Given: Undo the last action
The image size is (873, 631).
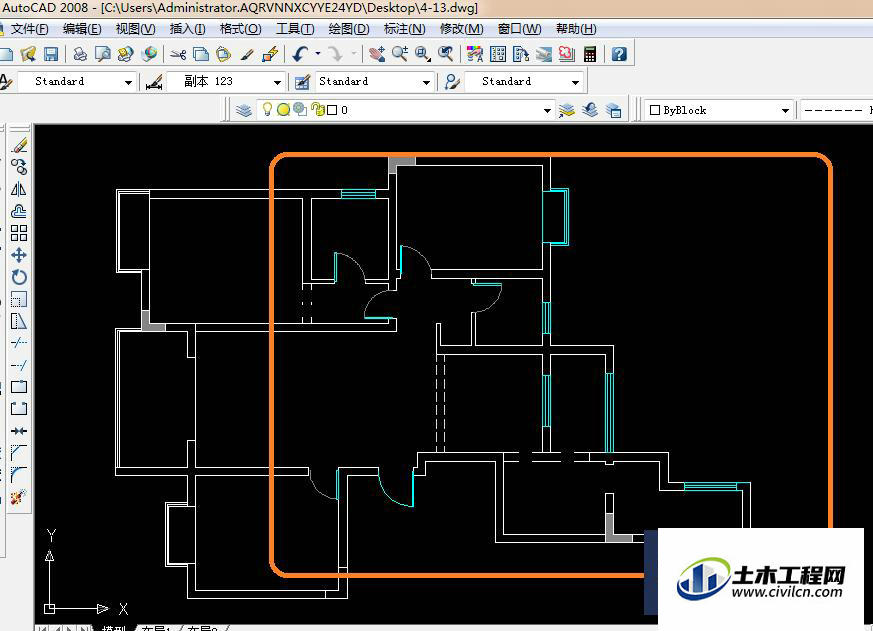Looking at the screenshot, I should pyautogui.click(x=300, y=54).
